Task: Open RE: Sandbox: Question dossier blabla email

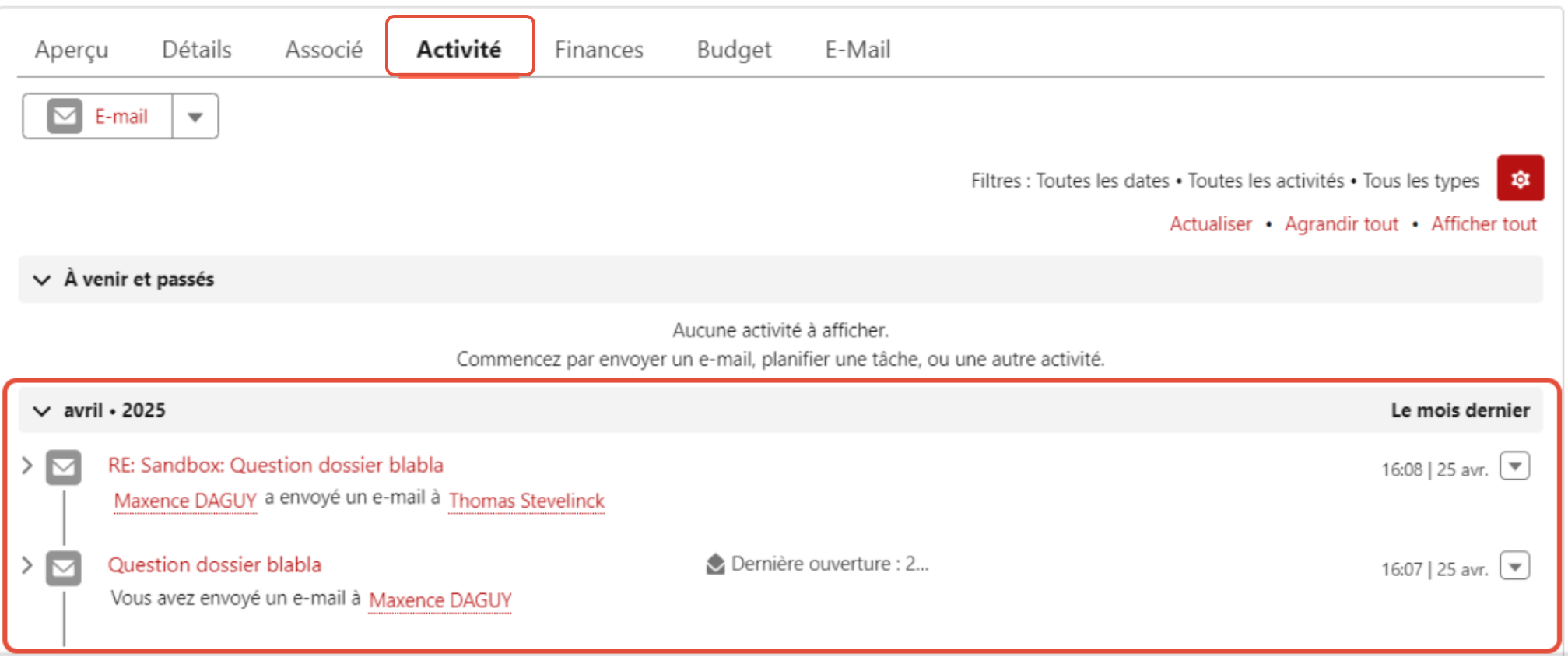Action: click(x=275, y=465)
